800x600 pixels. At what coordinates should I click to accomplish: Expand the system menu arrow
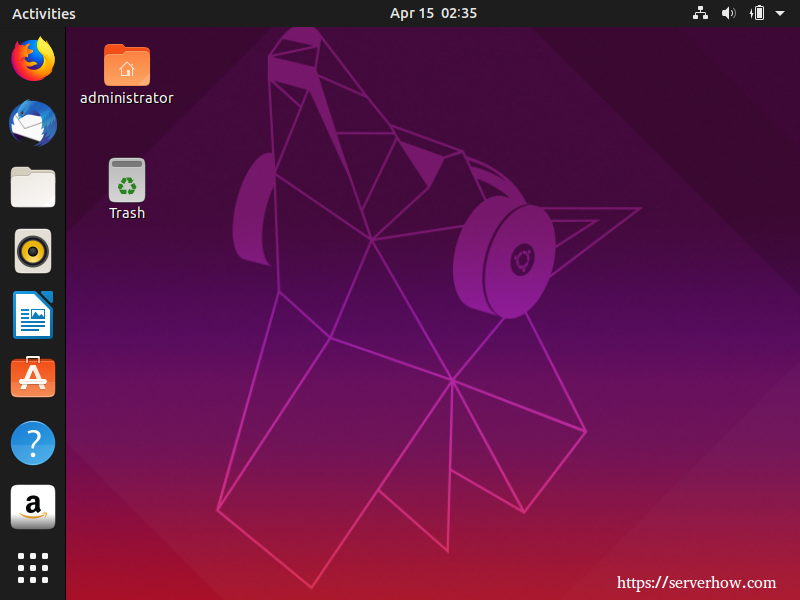pyautogui.click(x=780, y=13)
